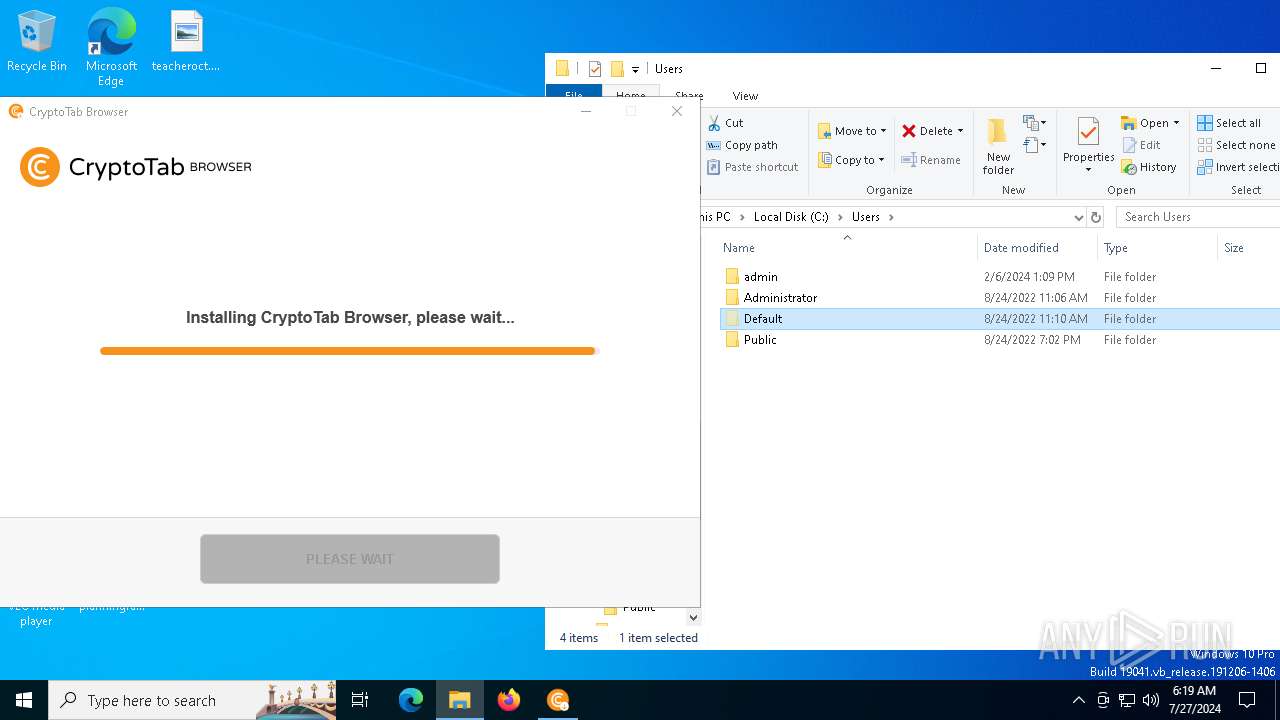
Task: Click the volume icon in system tray
Action: click(1151, 700)
